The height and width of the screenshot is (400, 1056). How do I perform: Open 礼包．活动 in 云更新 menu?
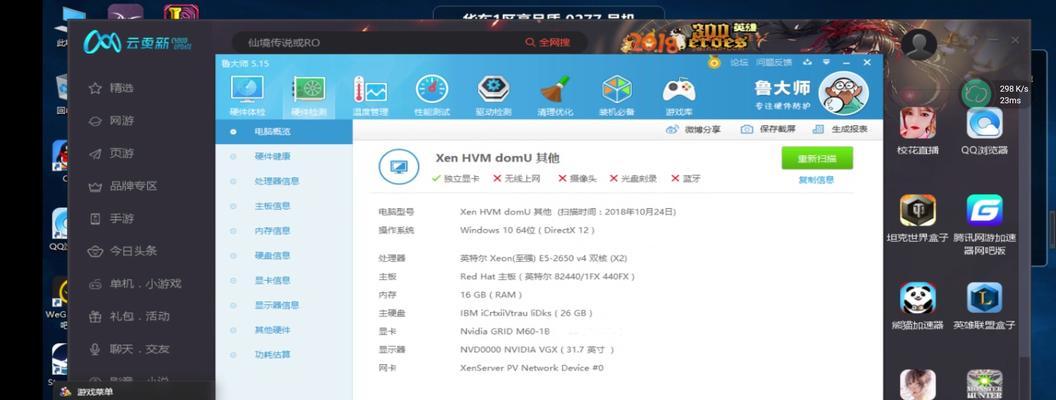(129, 316)
